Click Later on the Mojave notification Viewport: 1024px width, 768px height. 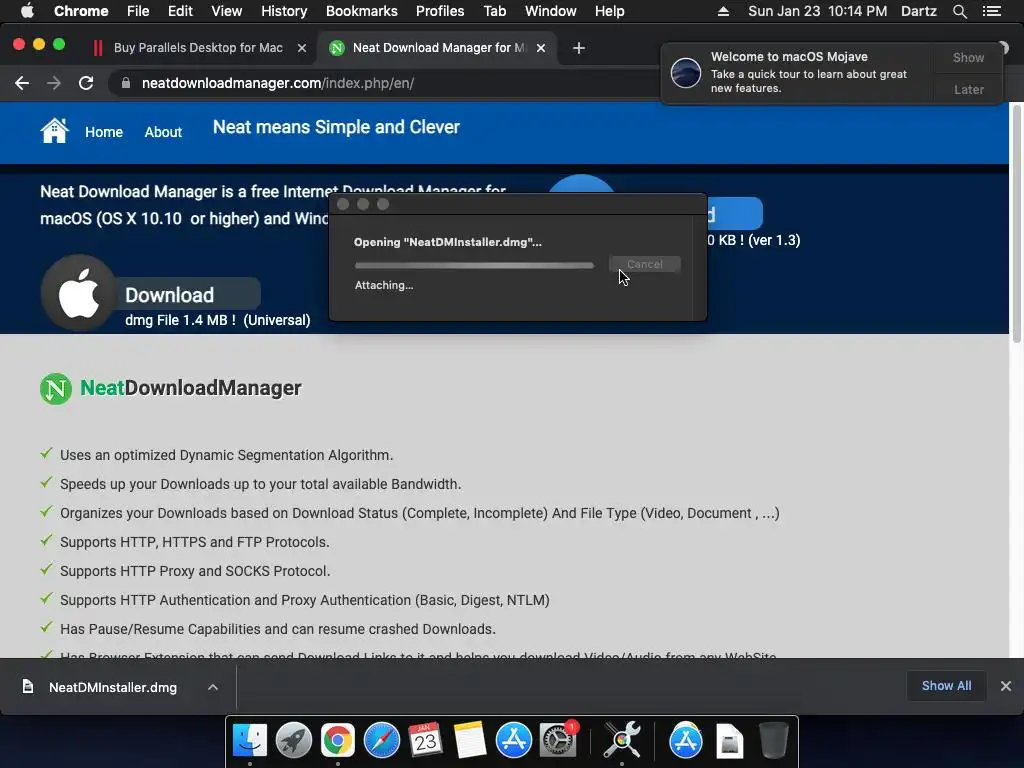coord(968,89)
